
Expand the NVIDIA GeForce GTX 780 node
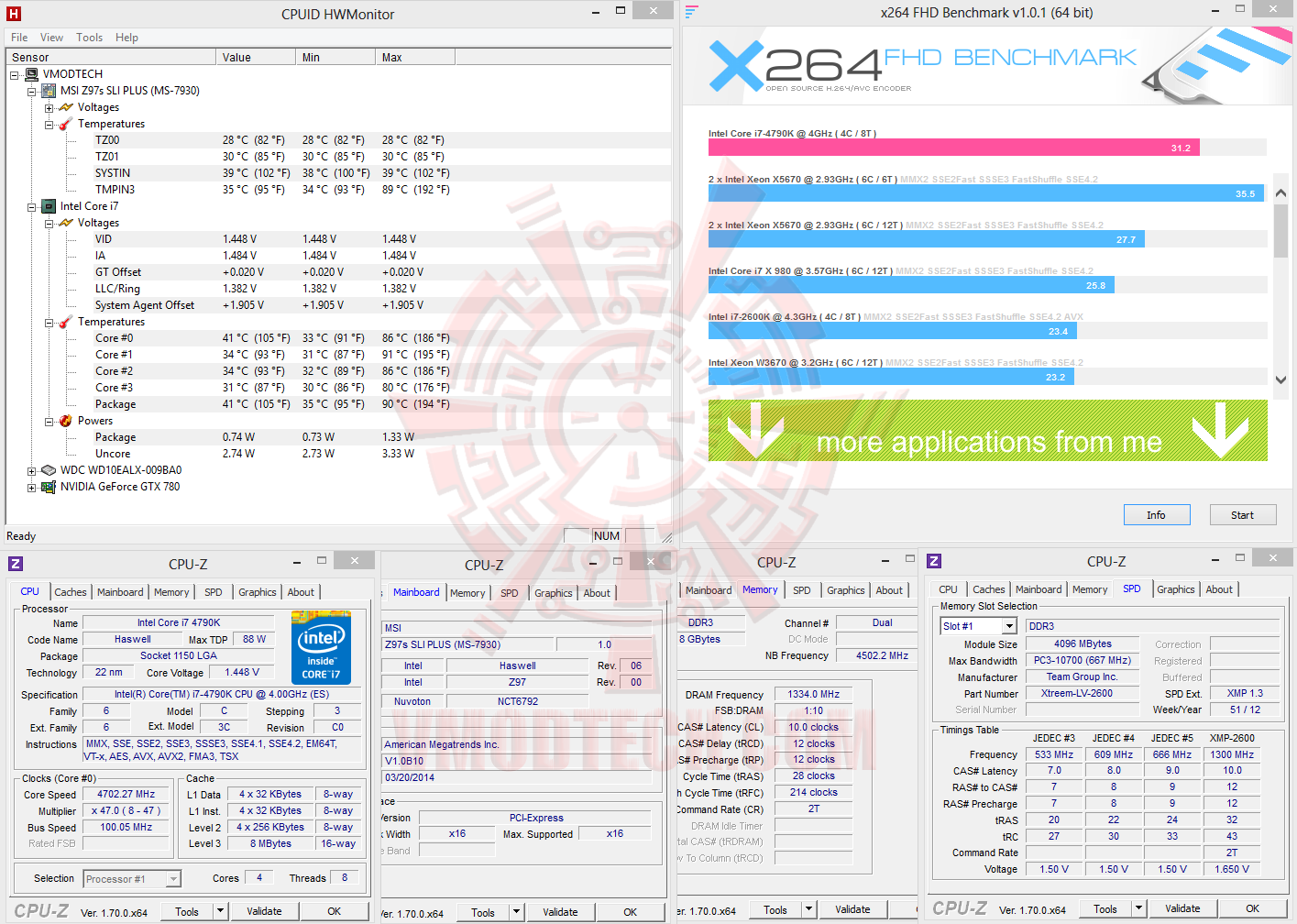[31, 487]
